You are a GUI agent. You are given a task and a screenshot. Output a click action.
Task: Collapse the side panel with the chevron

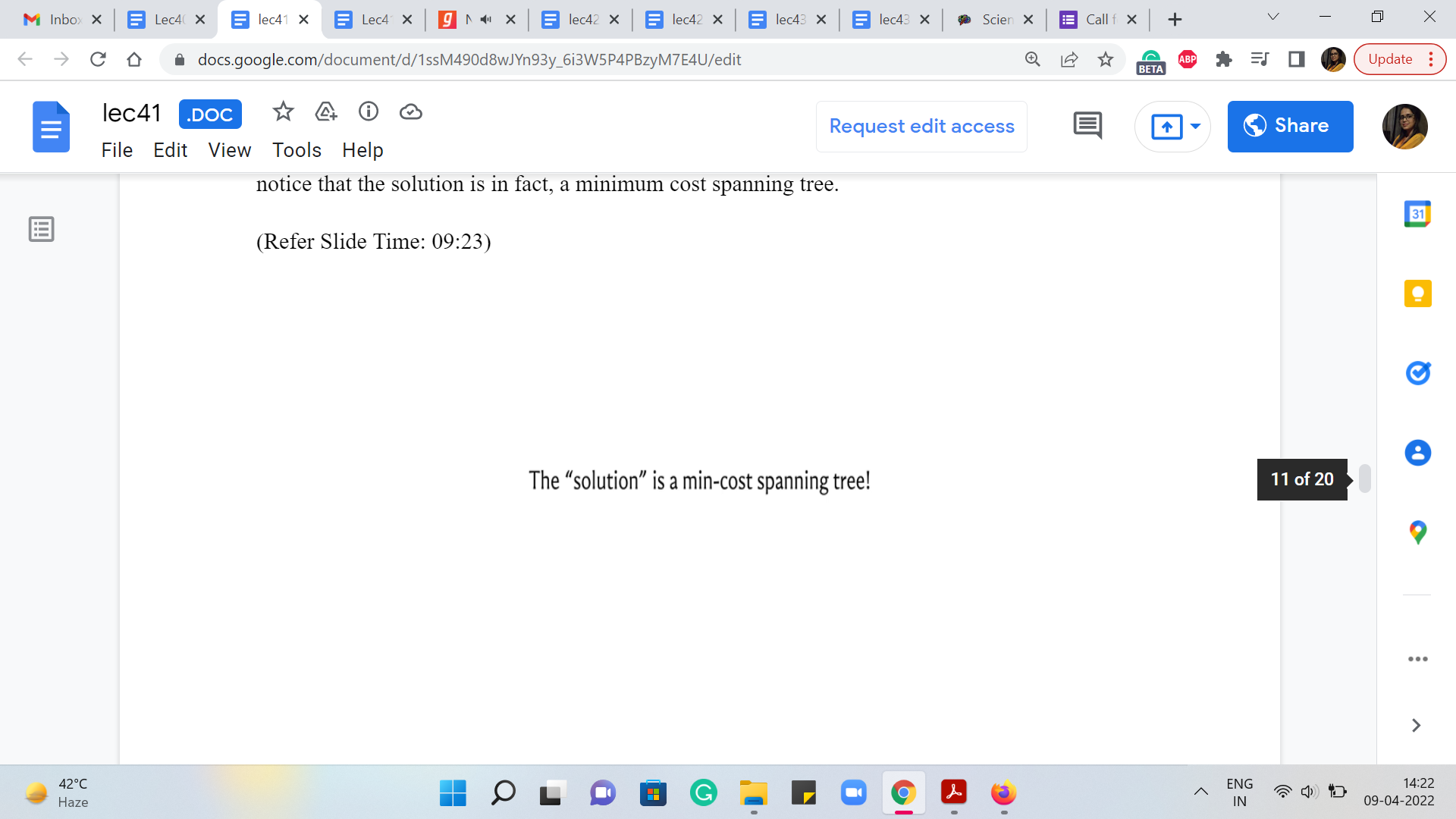coord(1416,726)
